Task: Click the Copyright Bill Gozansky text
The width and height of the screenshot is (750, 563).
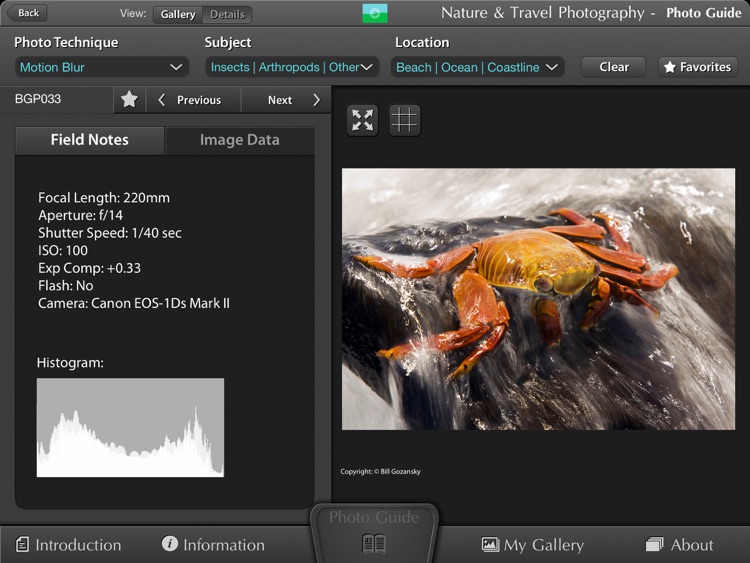Action: click(x=380, y=472)
